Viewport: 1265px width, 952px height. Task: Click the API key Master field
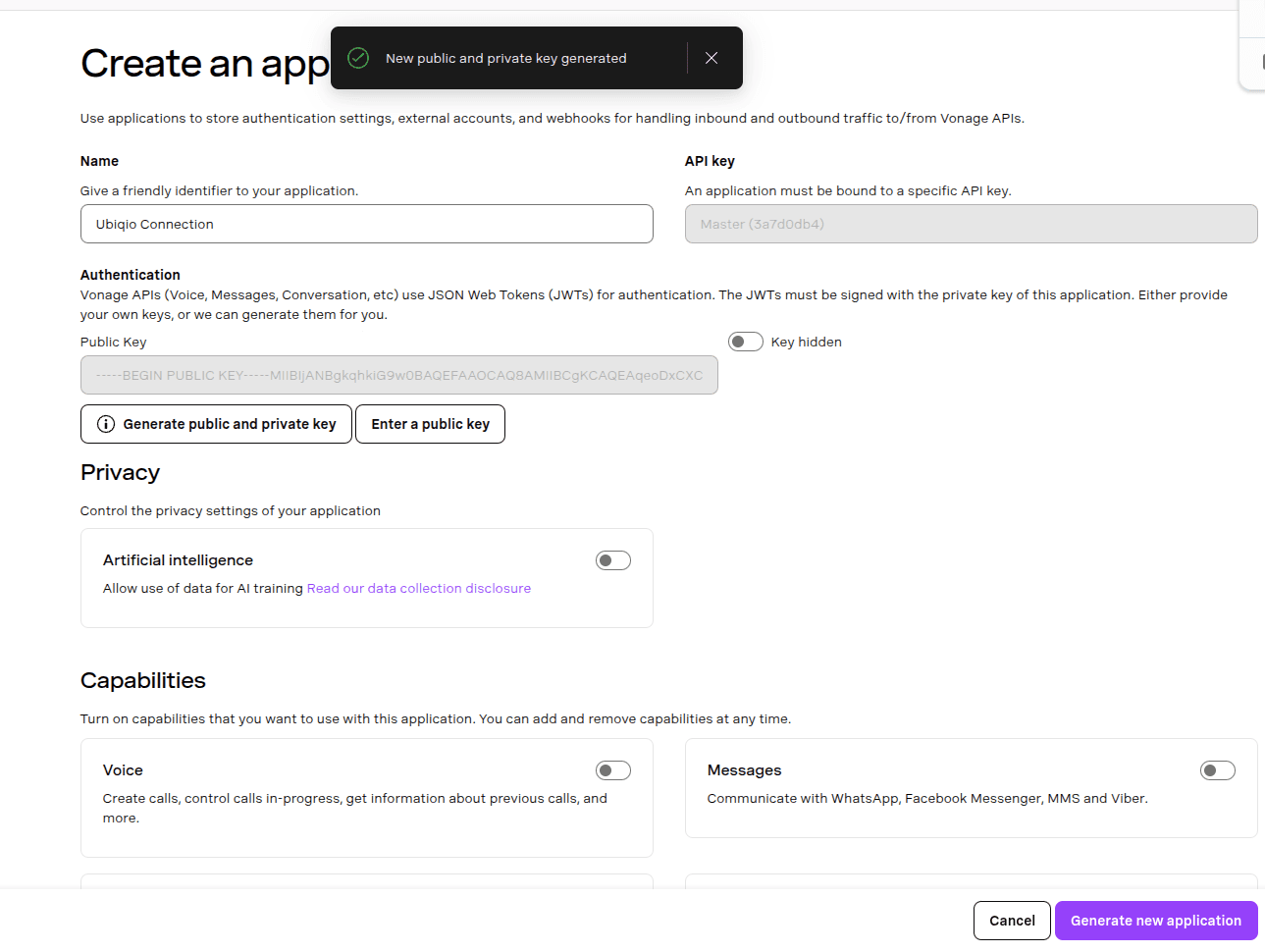coord(971,224)
